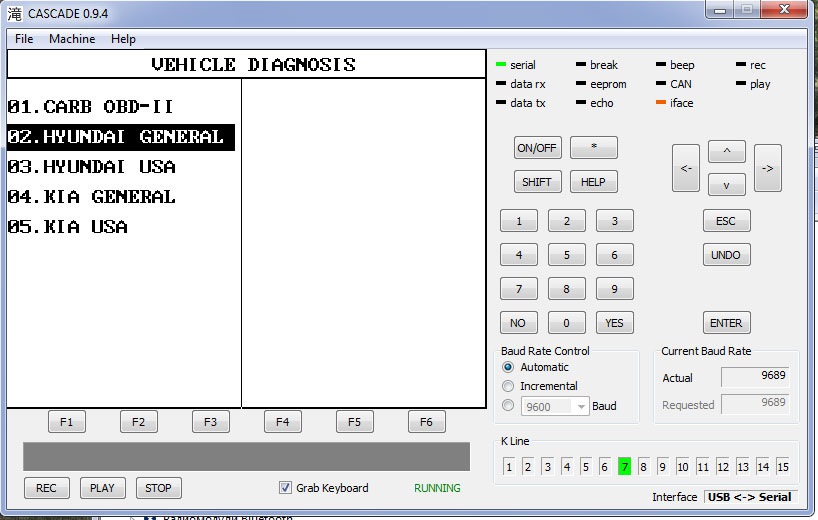Open the File menu
The image size is (818, 520).
coord(24,39)
